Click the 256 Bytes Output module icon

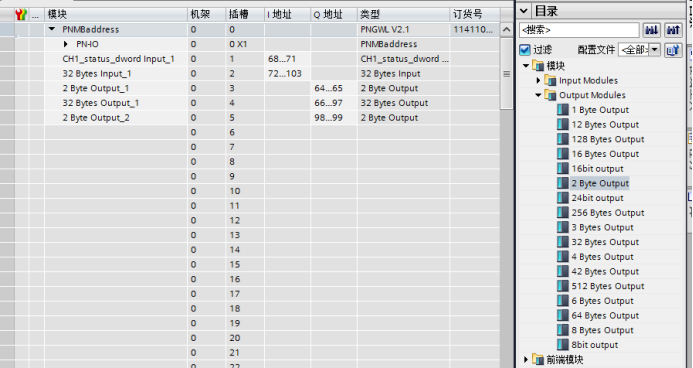tap(563, 212)
